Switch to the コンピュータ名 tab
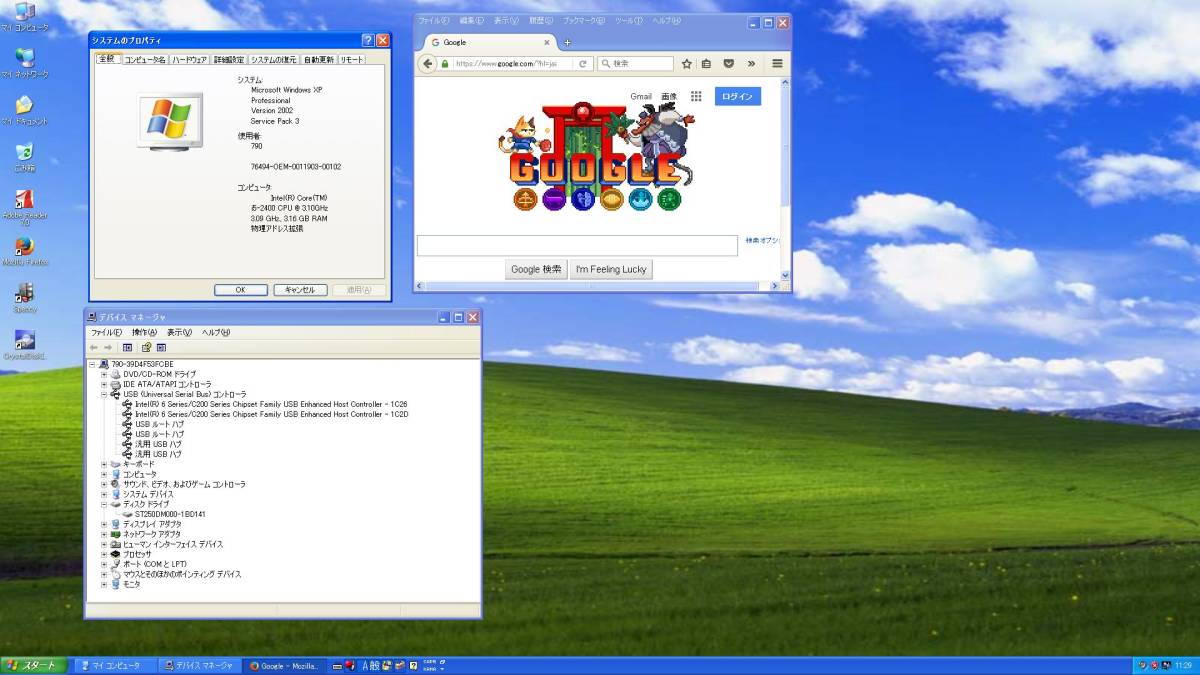The width and height of the screenshot is (1200, 675). [145, 60]
